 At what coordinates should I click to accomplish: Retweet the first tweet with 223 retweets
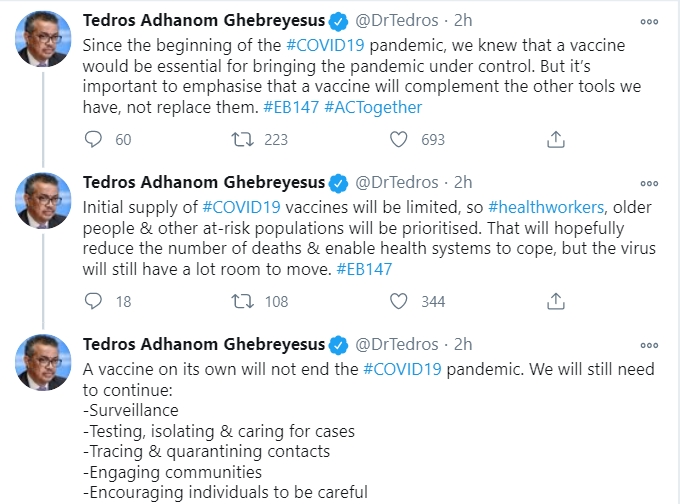click(241, 140)
